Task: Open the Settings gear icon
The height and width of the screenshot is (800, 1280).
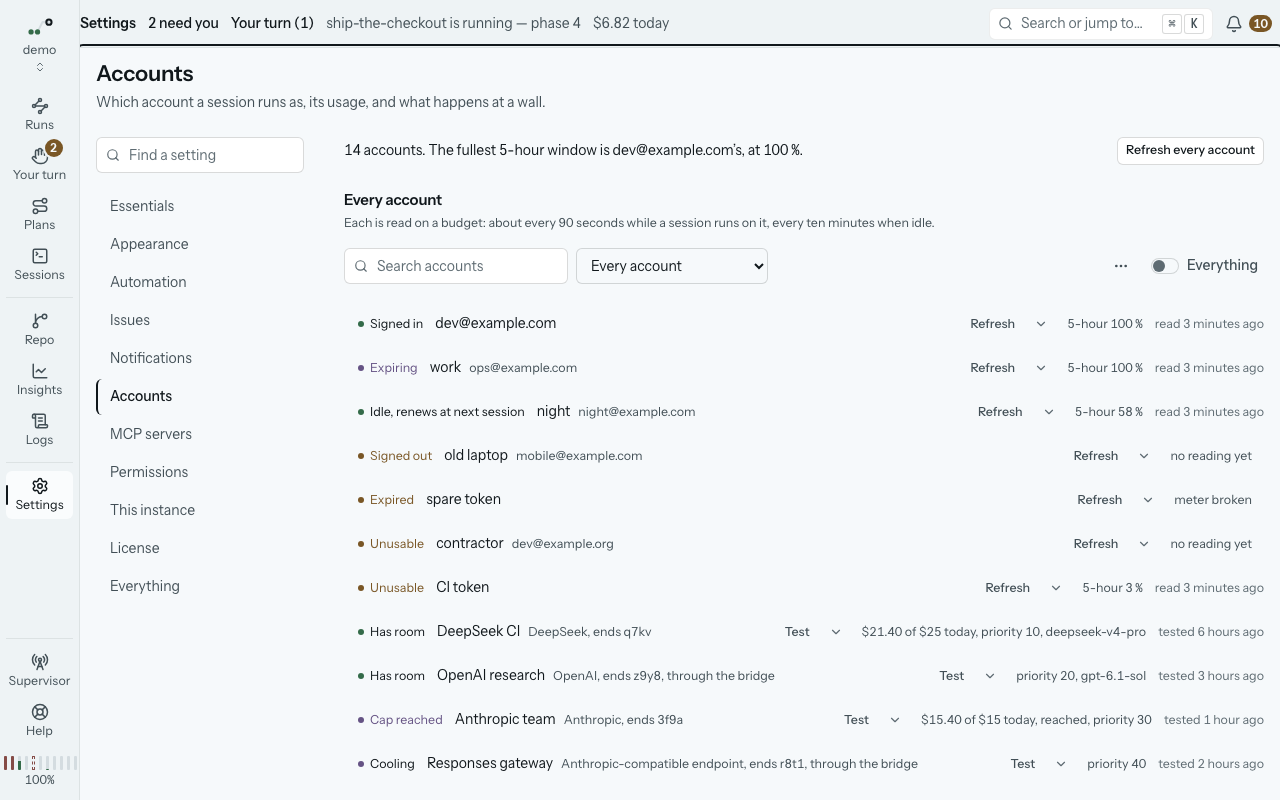Action: point(40,485)
